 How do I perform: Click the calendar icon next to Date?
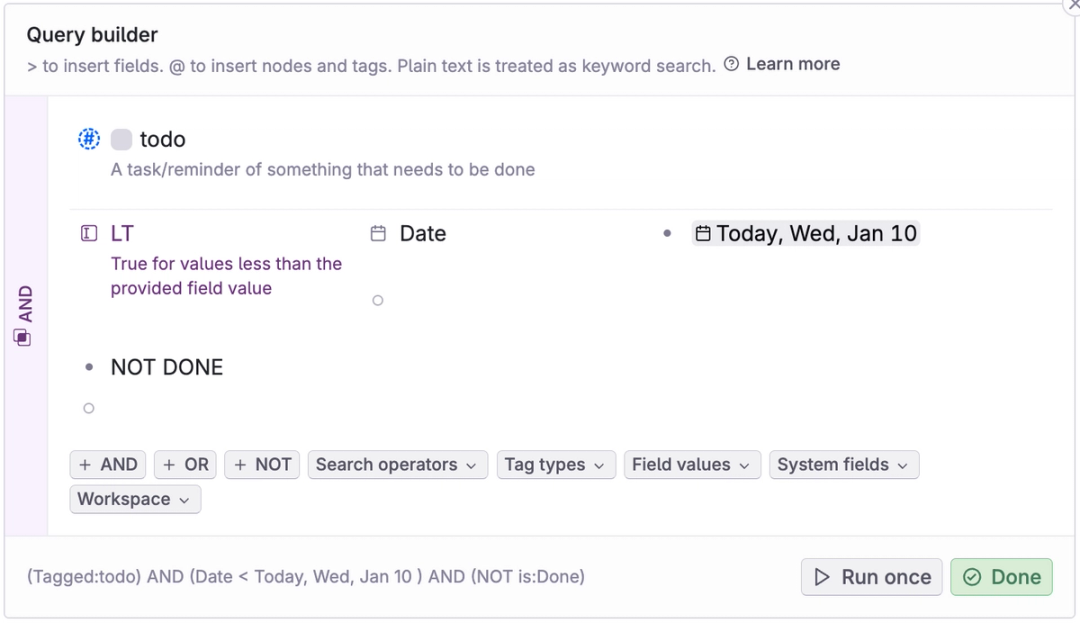(x=378, y=234)
